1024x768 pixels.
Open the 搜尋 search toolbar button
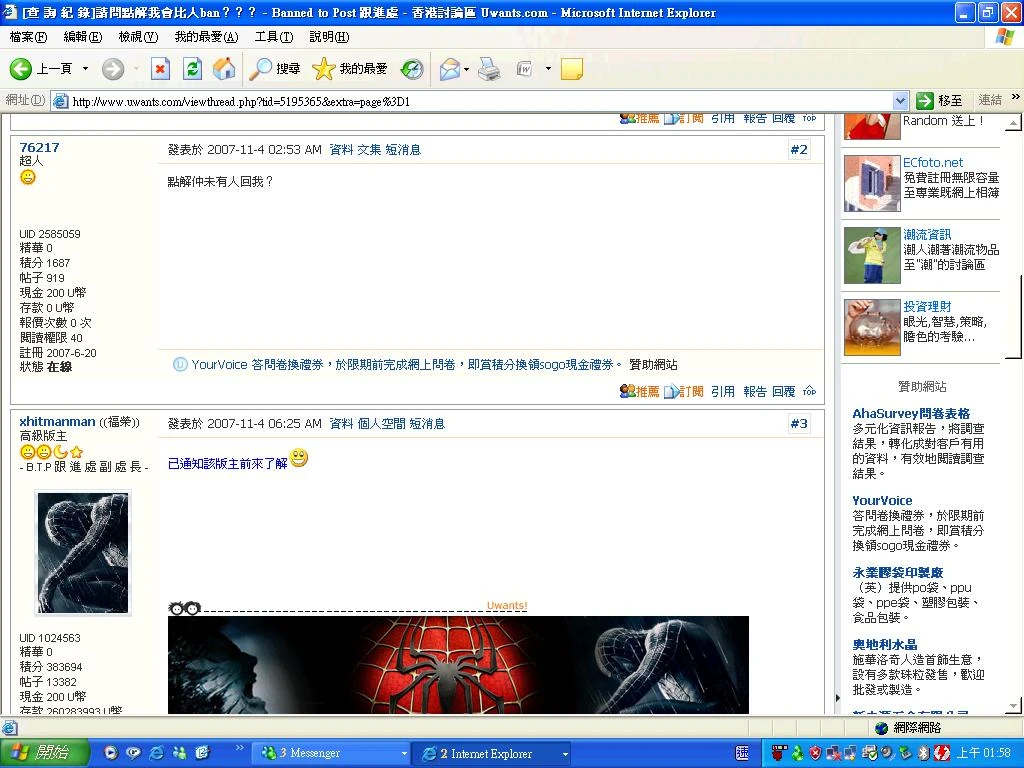click(275, 69)
